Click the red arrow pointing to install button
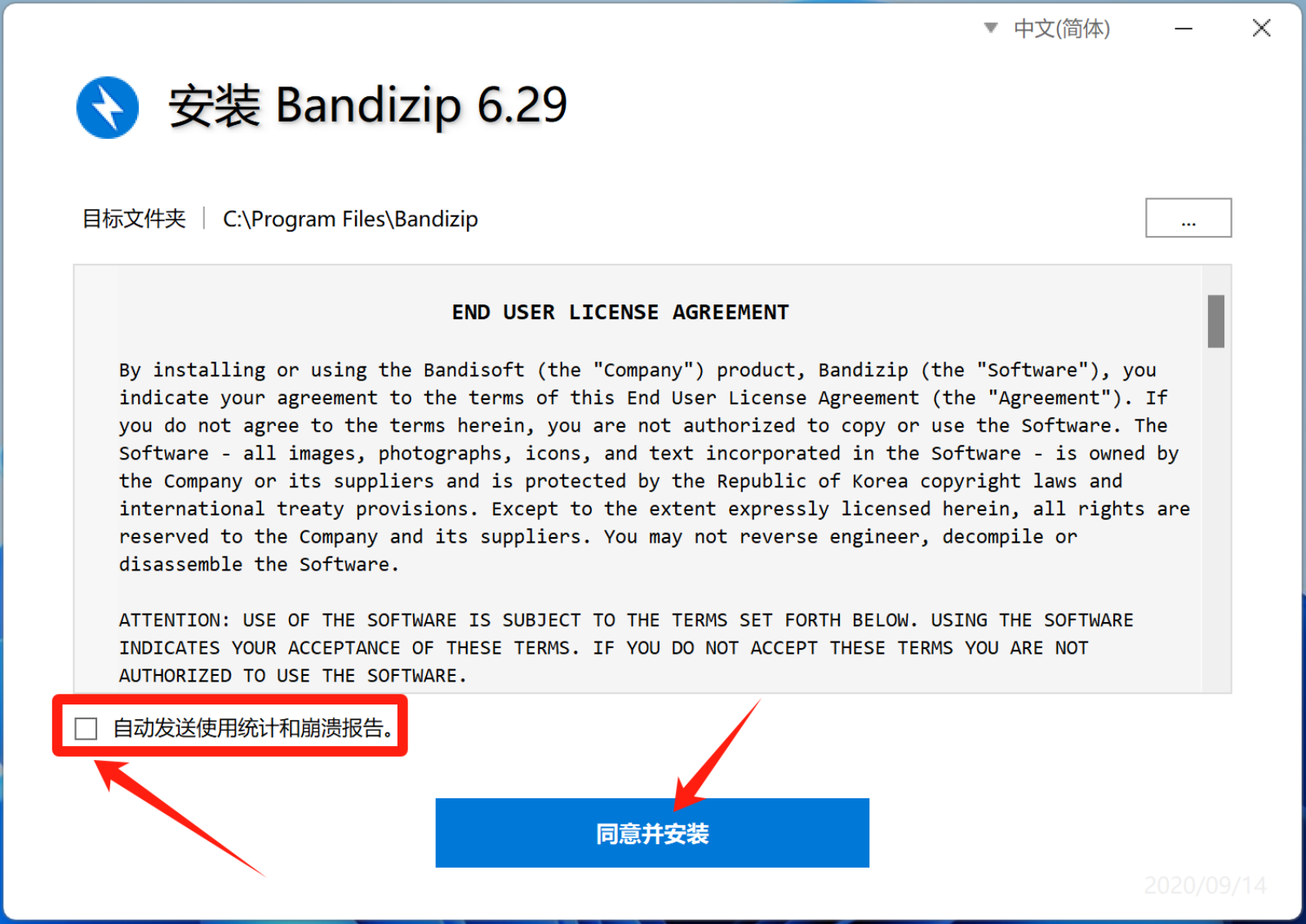The image size is (1306, 924). pyautogui.click(x=717, y=754)
